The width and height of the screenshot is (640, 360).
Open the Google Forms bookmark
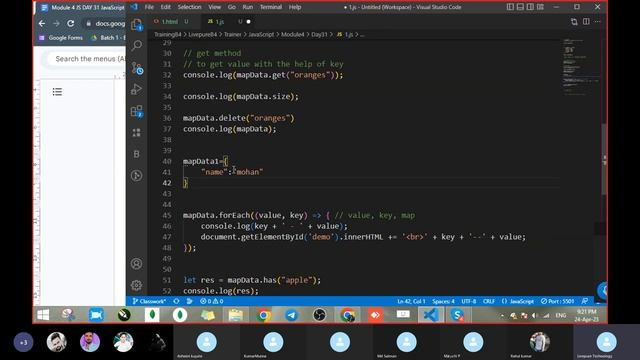(61, 38)
